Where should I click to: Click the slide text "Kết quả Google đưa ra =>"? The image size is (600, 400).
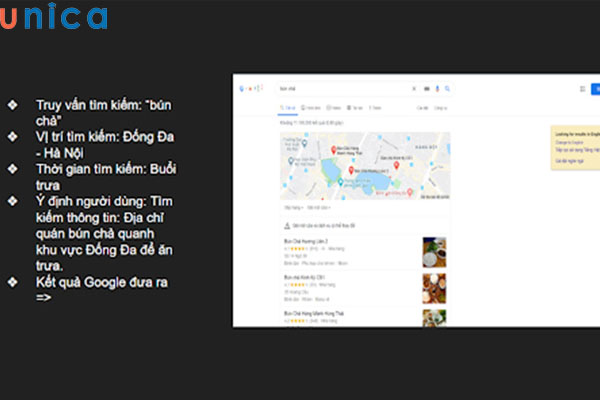click(102, 289)
